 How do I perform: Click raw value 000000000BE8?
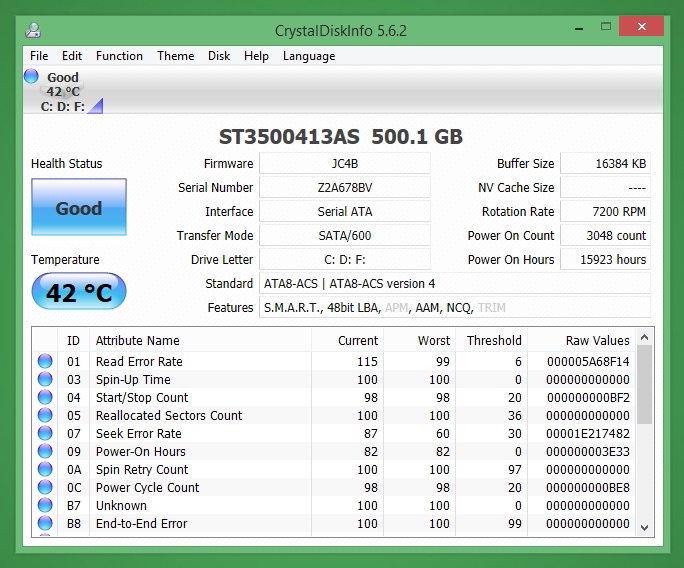588,487
